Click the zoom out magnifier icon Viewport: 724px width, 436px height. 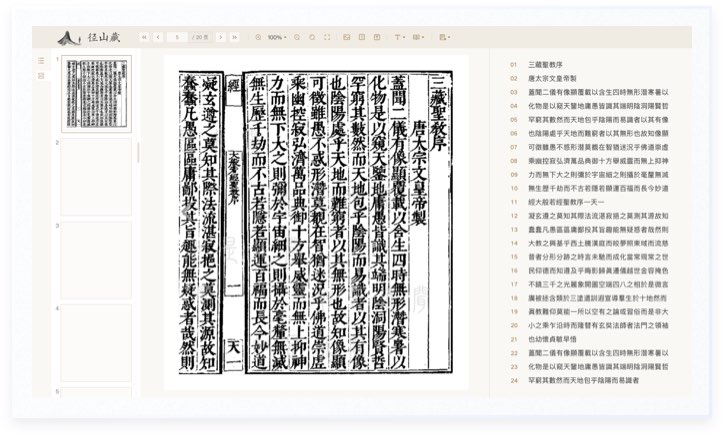pos(256,37)
